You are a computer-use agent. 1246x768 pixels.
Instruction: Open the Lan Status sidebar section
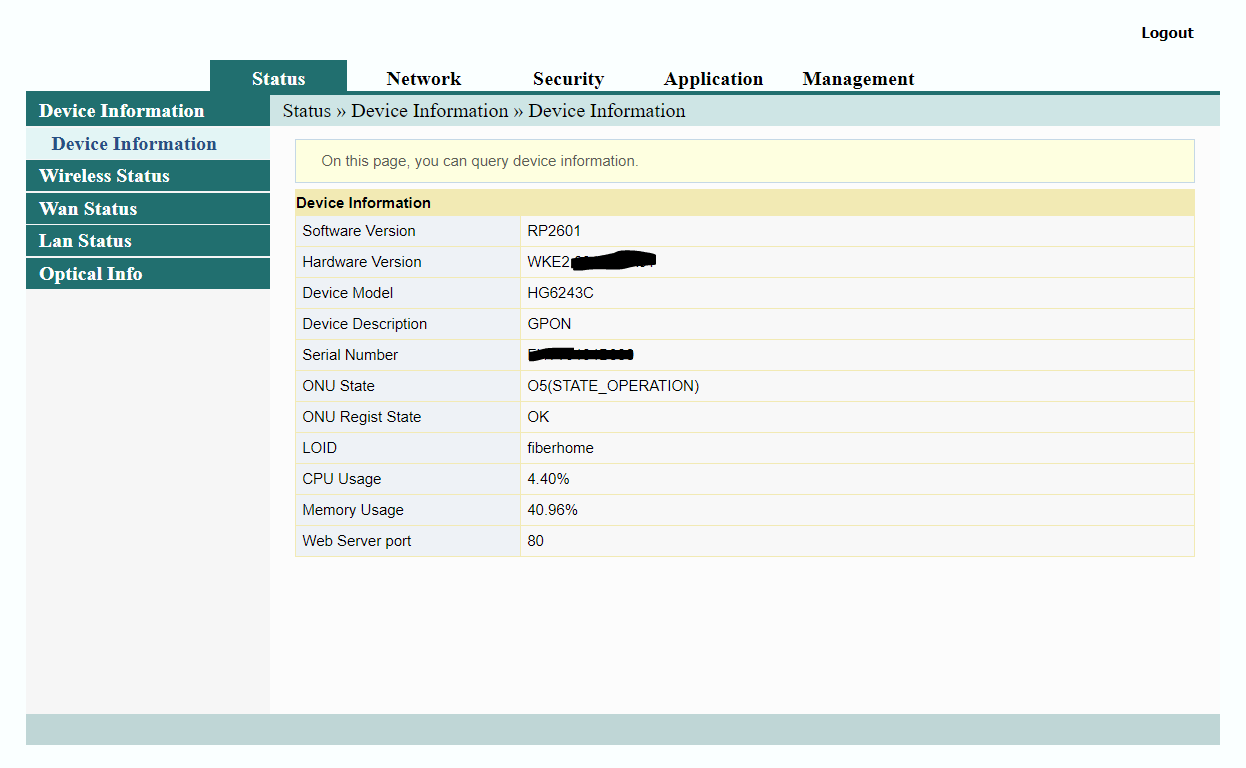[x=85, y=240]
